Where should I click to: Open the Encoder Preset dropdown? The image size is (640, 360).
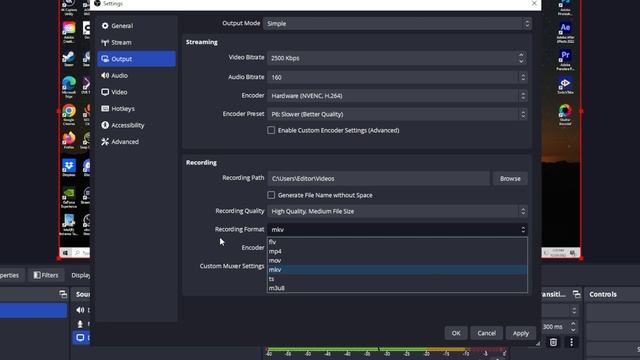coord(397,114)
